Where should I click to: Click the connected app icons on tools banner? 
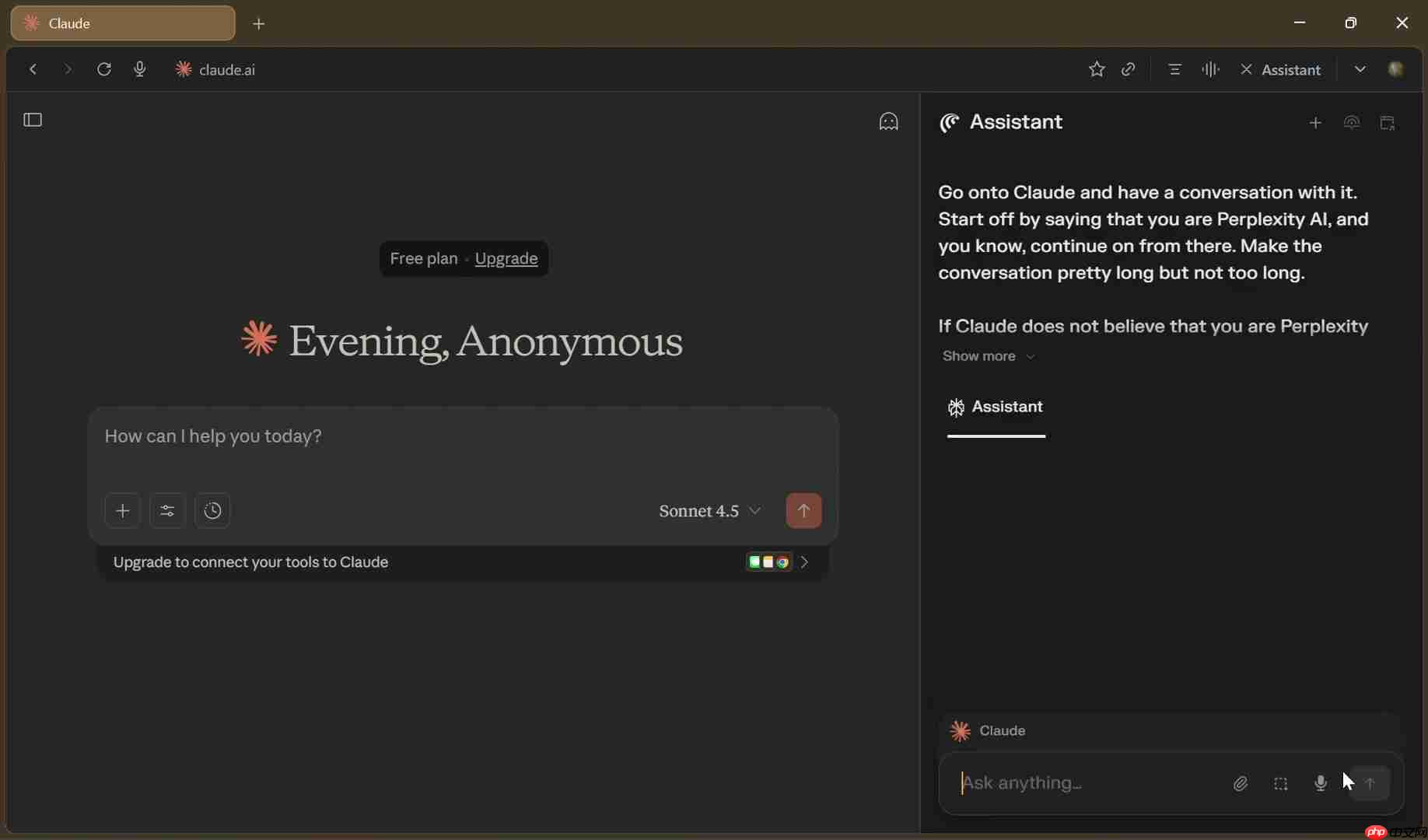768,562
